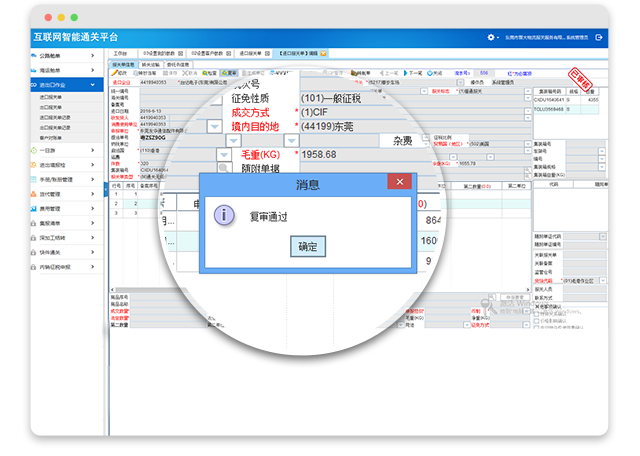Image resolution: width=640 pixels, height=456 pixels.
Task: Open the dropdown arrow left of 毛重(KG)
Action: [x=225, y=155]
